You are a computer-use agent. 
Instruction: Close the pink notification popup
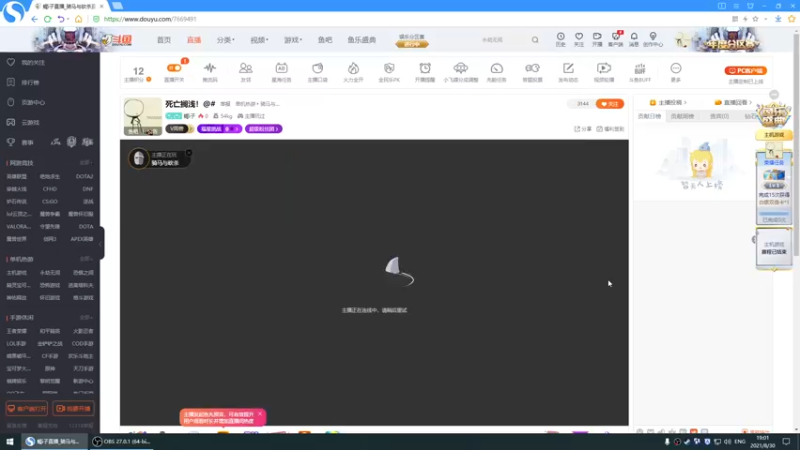tap(260, 414)
